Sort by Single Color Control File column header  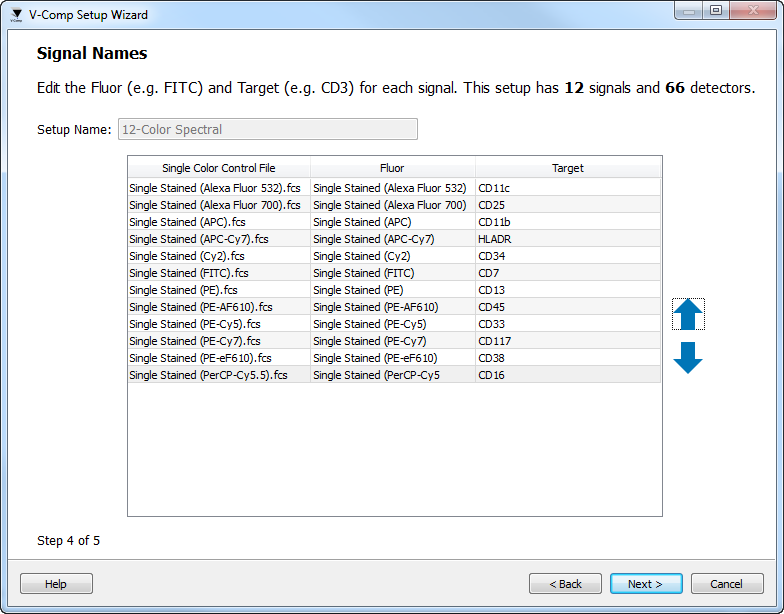[218, 168]
